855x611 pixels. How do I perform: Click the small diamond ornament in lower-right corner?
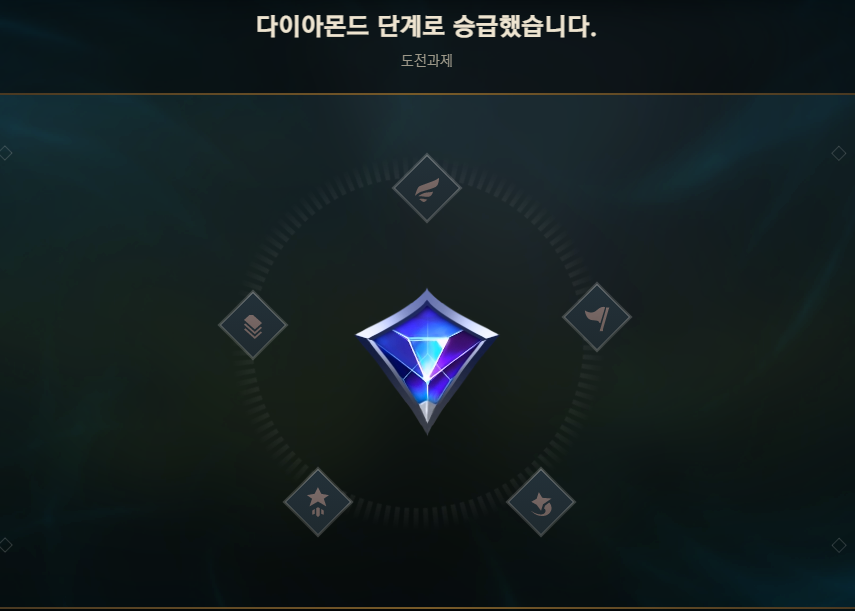839,545
